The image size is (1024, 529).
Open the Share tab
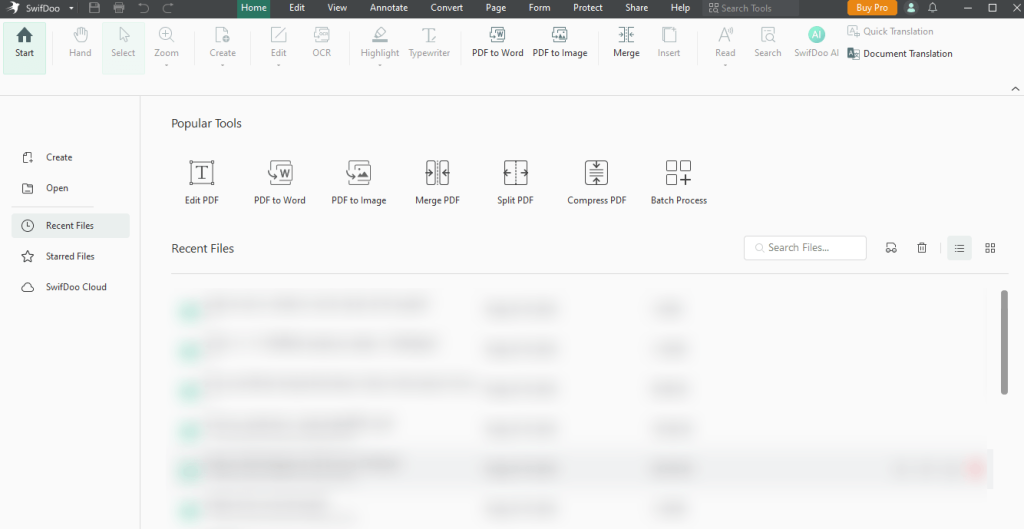(636, 8)
